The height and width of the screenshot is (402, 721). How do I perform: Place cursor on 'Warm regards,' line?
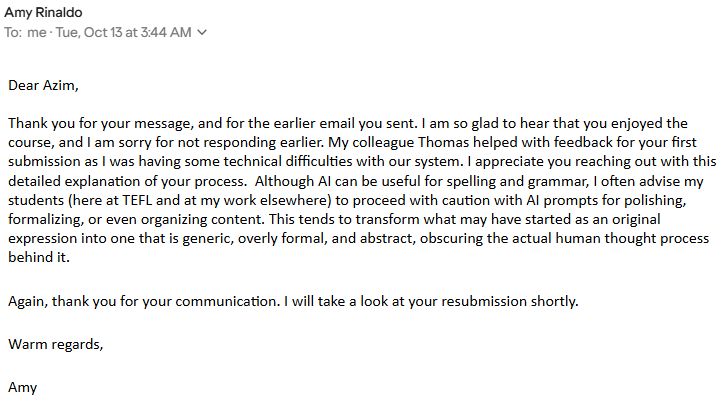point(56,345)
